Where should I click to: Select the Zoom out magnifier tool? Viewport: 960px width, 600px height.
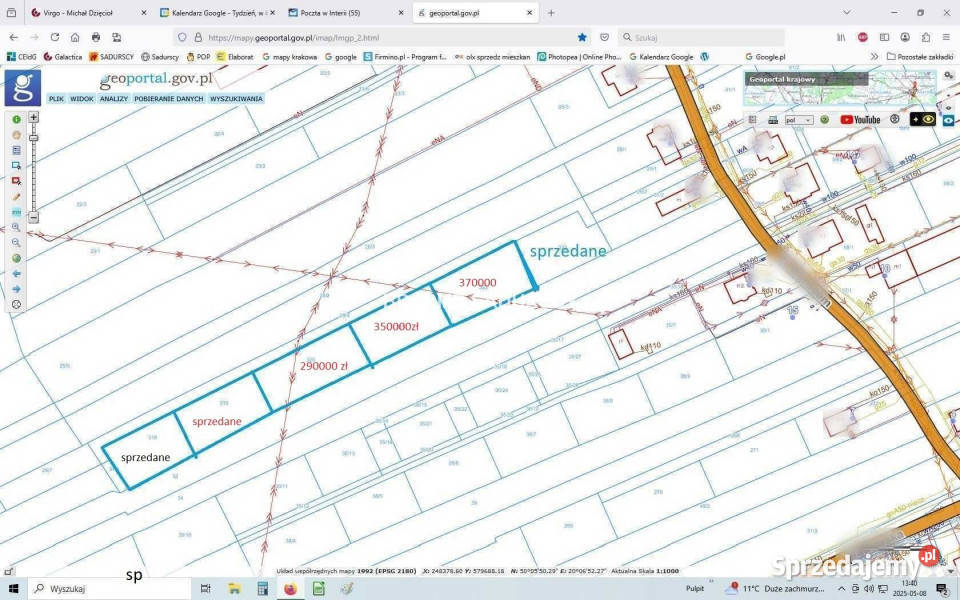click(x=16, y=243)
